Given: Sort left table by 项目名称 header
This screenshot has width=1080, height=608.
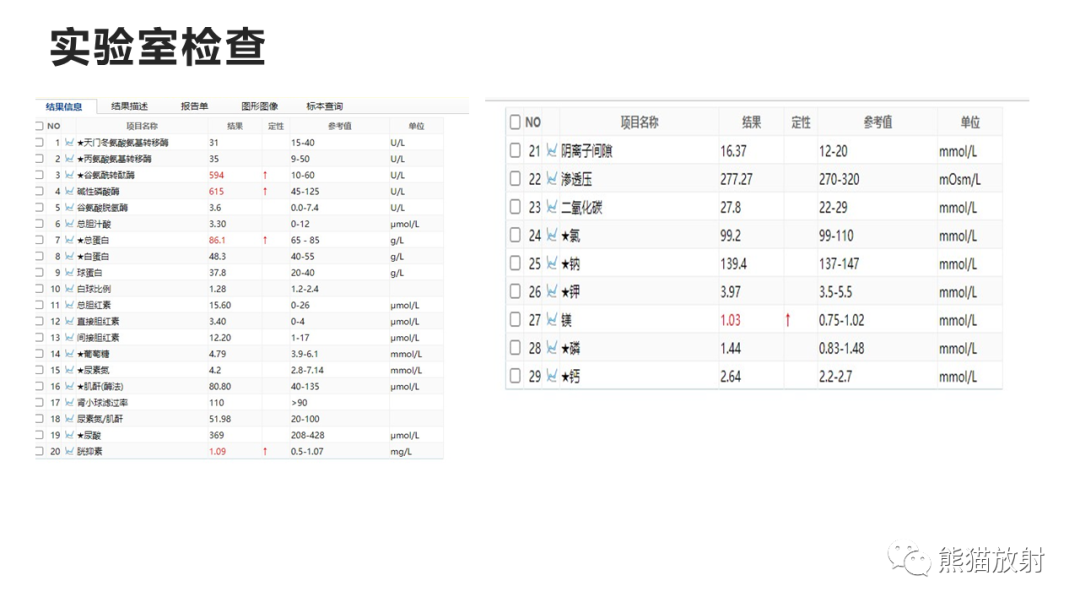Looking at the screenshot, I should 142,126.
